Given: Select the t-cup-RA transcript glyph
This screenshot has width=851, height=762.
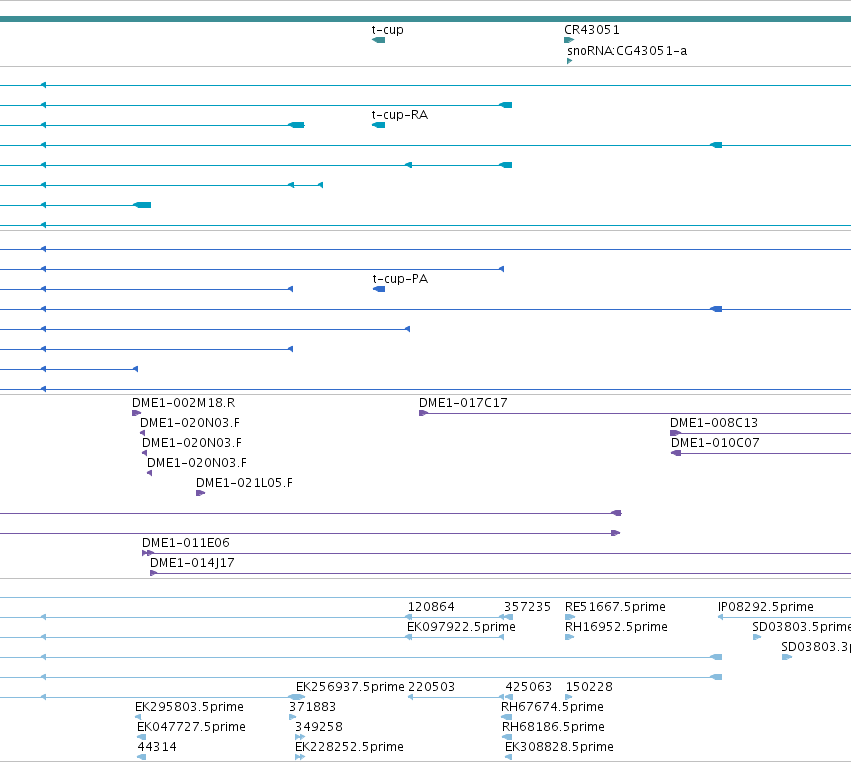Looking at the screenshot, I should pos(378,125).
